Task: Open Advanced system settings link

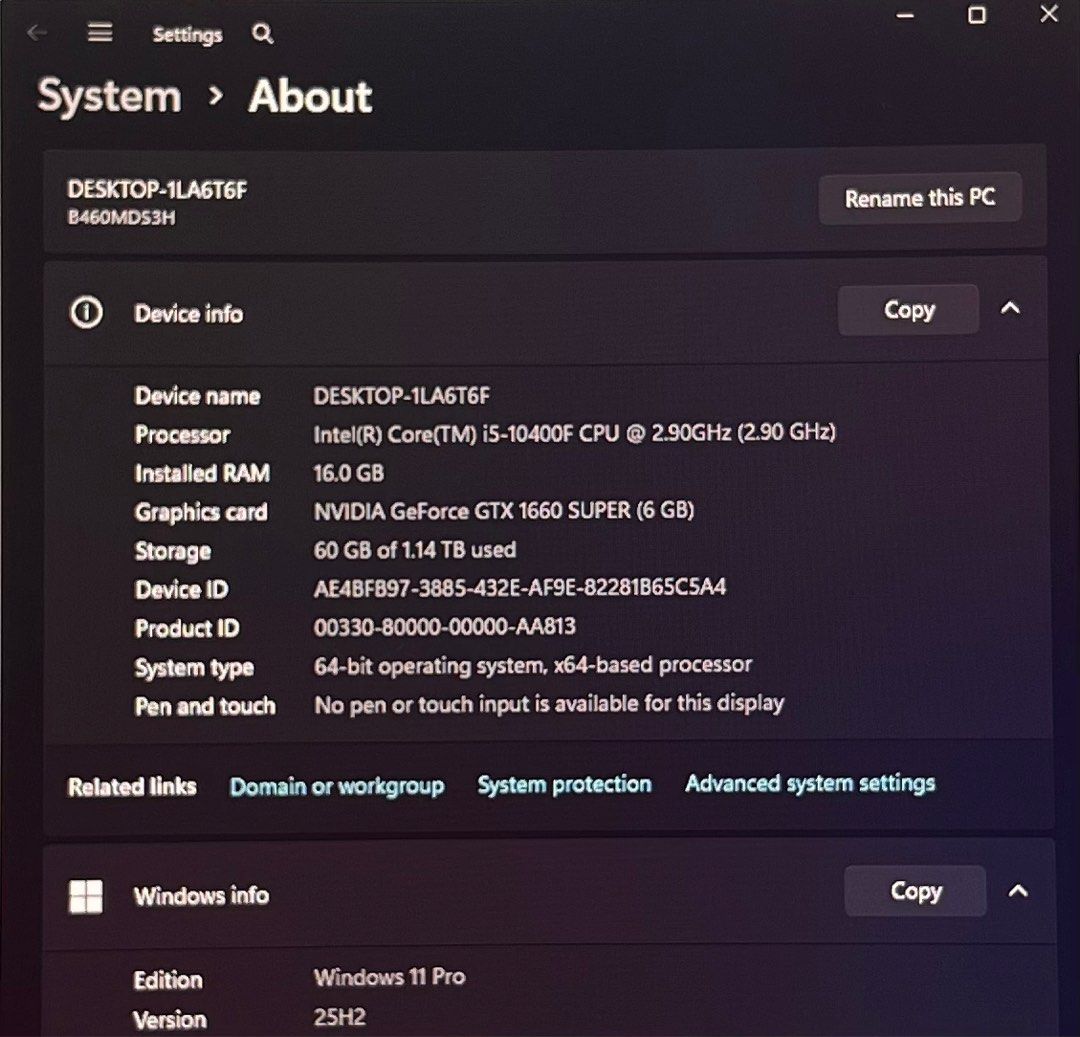Action: click(x=810, y=783)
